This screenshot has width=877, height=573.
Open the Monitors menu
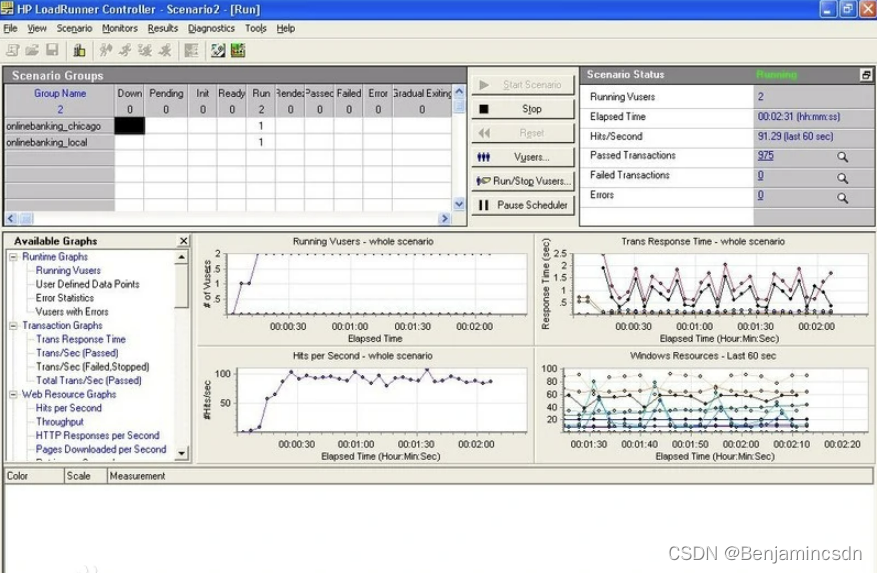pyautogui.click(x=120, y=28)
